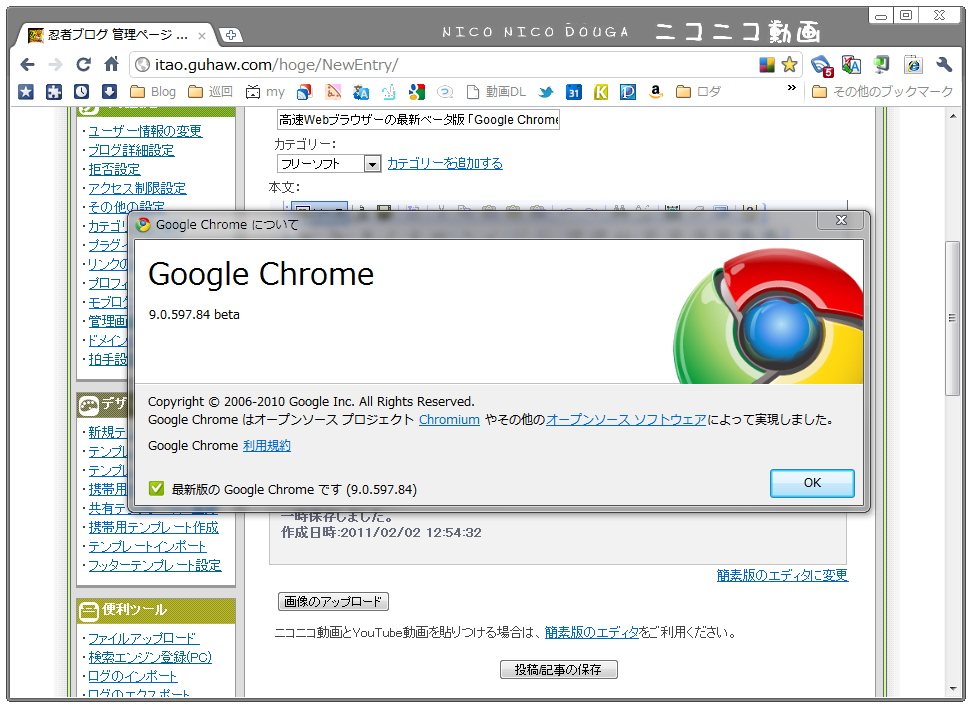
Task: Open the 利用規約 terms link
Action: point(266,446)
